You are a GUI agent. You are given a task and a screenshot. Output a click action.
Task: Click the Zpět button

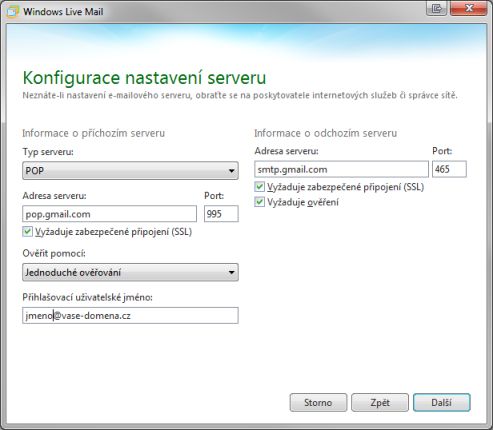[380, 403]
